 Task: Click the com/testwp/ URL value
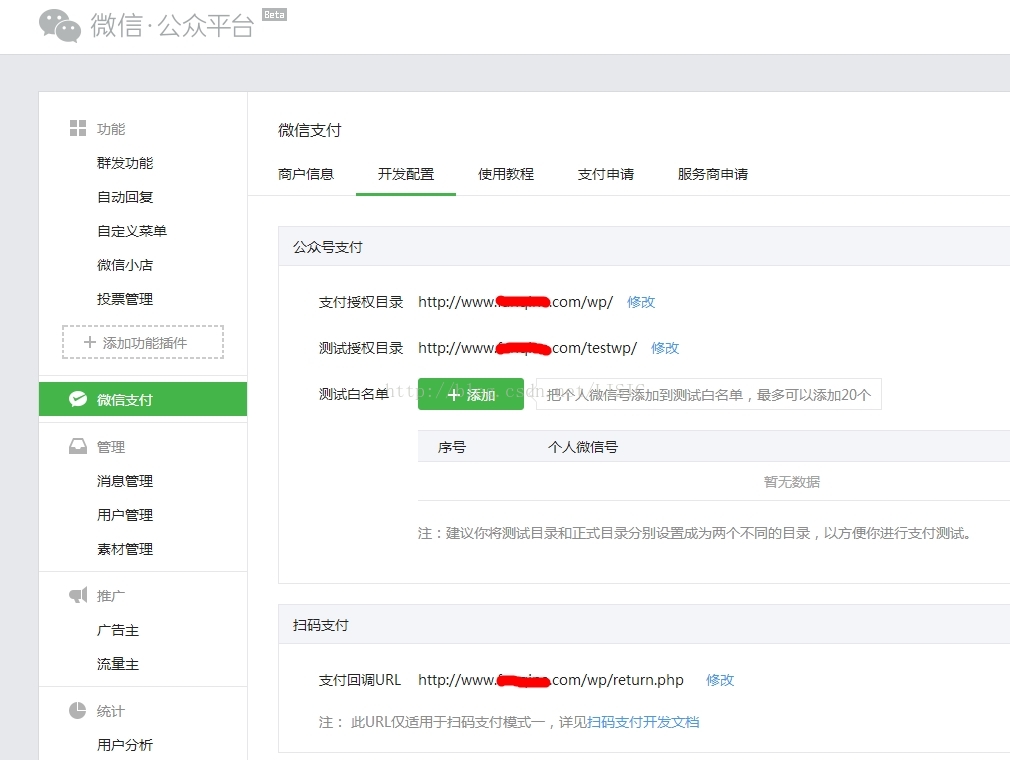528,348
